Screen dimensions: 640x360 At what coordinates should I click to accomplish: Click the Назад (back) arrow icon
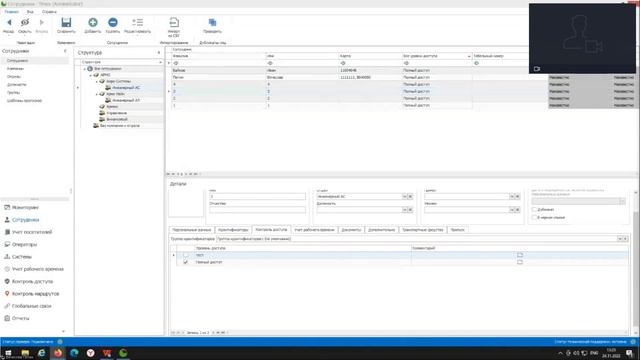point(9,22)
